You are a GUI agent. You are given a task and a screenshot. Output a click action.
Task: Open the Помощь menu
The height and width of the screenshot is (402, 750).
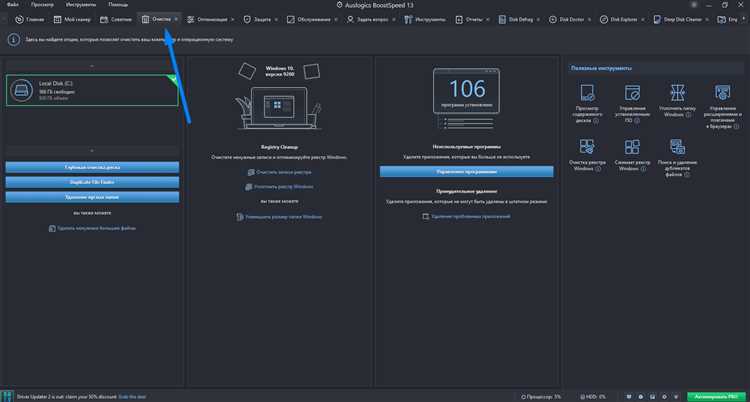click(118, 5)
